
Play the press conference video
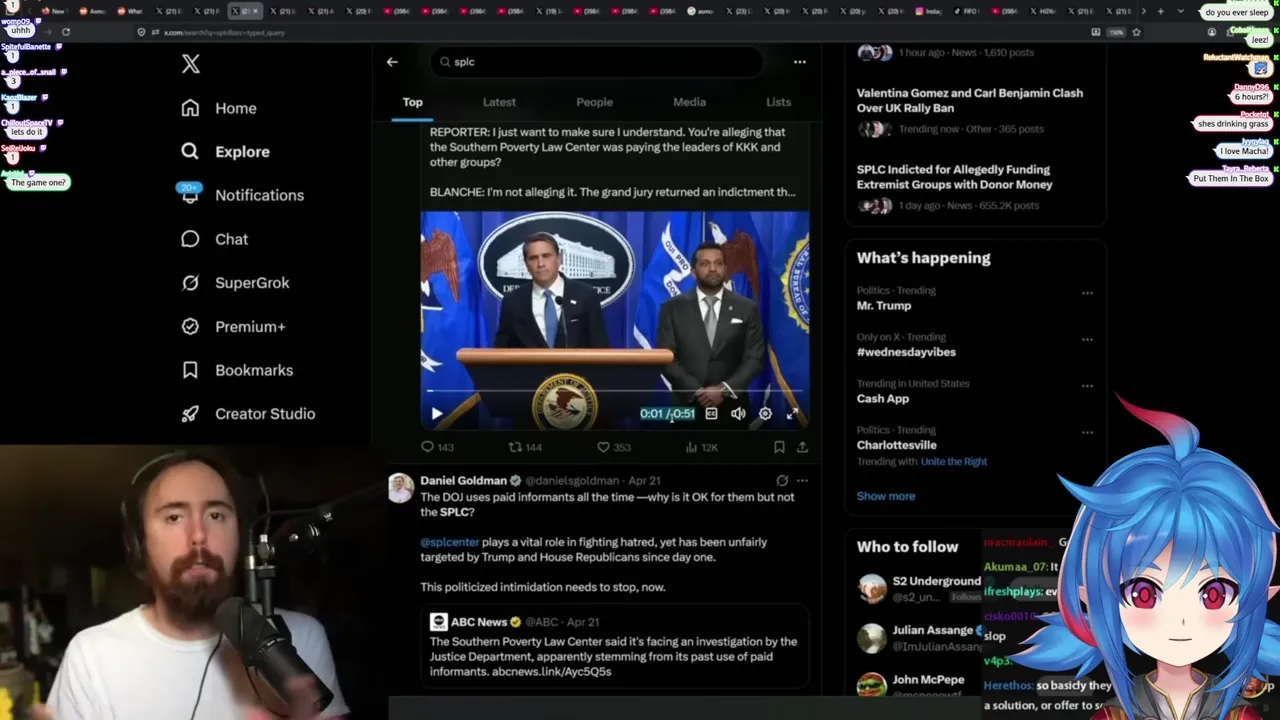click(437, 413)
